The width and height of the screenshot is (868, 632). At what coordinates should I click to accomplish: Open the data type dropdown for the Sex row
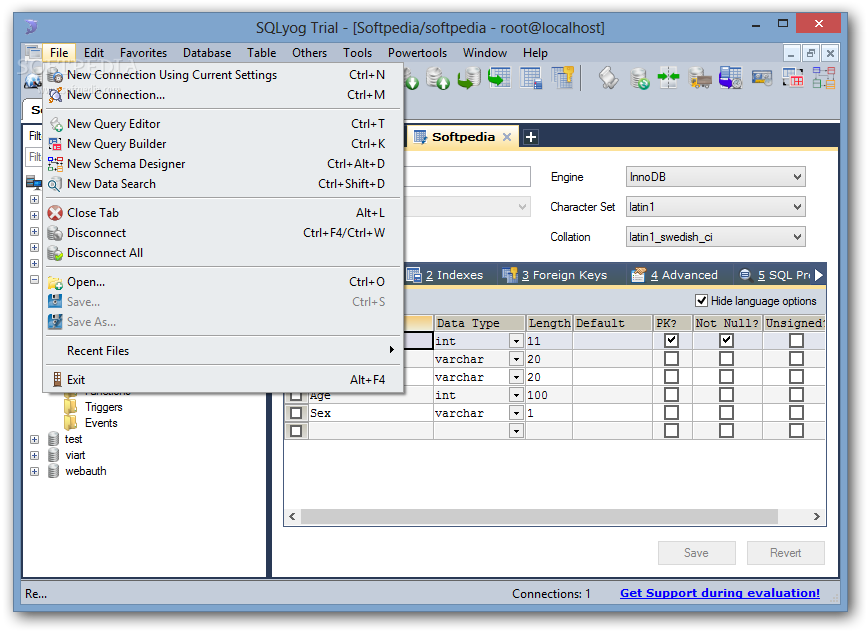click(x=516, y=413)
